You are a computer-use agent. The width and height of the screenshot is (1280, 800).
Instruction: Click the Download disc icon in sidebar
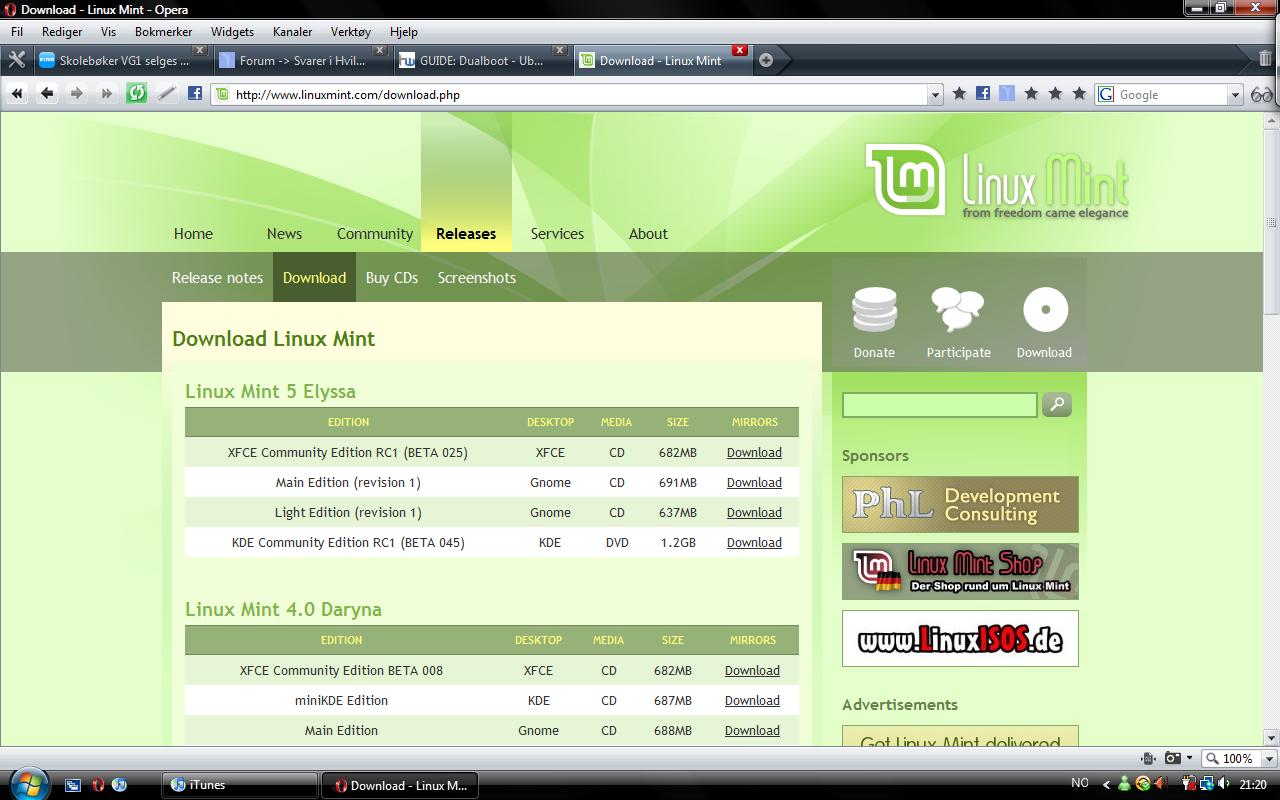(1045, 310)
